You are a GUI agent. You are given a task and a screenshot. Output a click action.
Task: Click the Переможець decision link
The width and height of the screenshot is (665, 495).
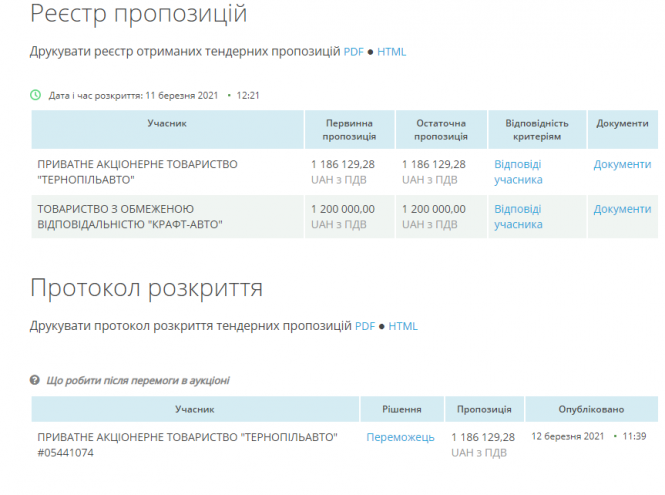[400, 437]
